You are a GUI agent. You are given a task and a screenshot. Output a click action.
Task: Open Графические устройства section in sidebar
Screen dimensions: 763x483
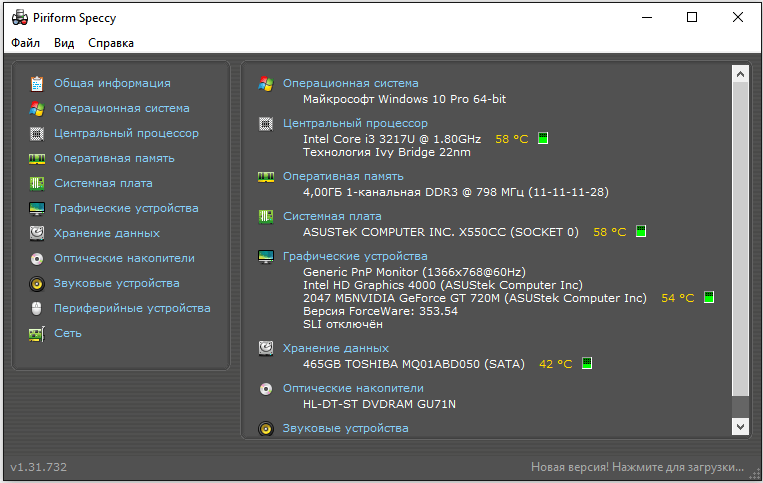point(126,208)
